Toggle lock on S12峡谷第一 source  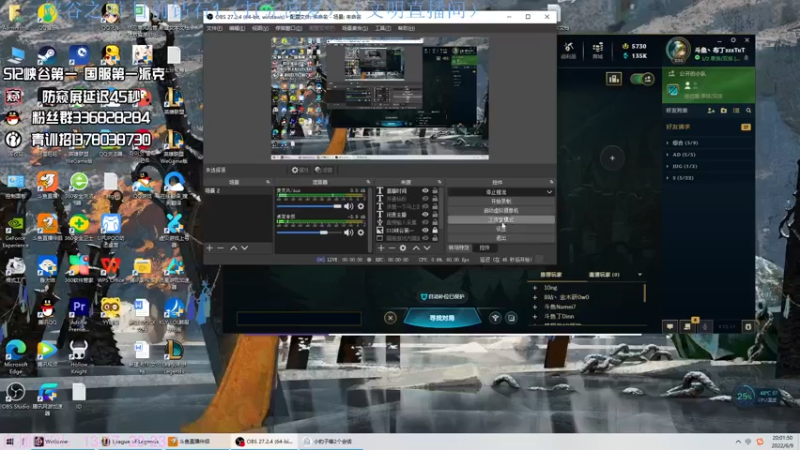click(x=435, y=230)
